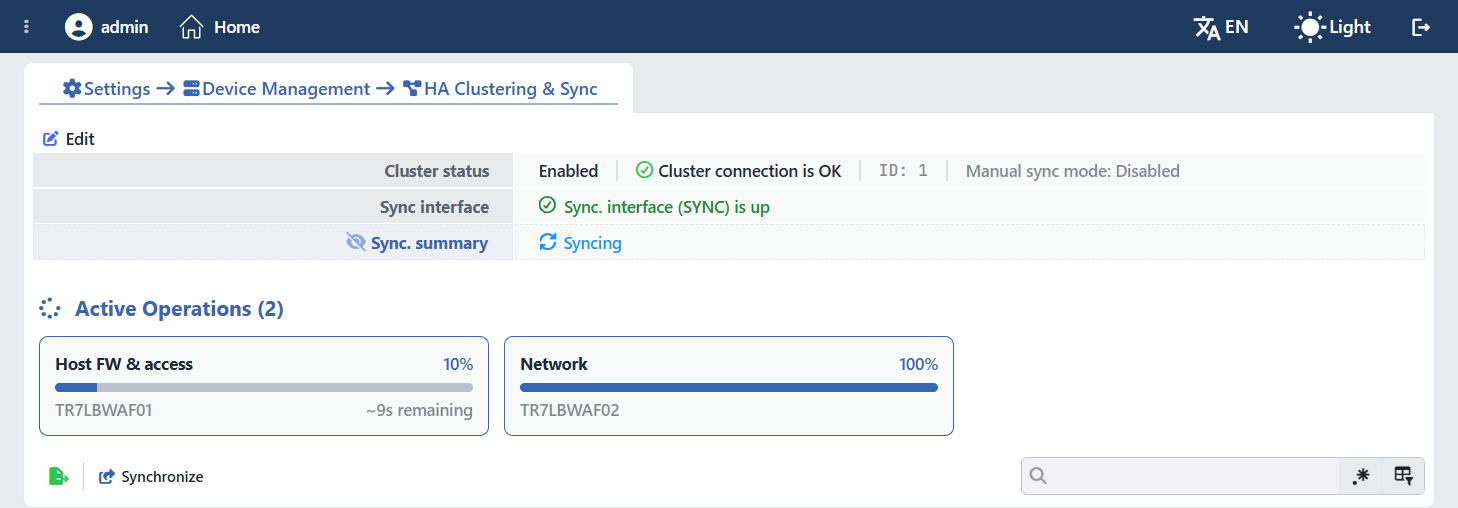
Task: Click the 'Active Operations (2)' heading
Action: pyautogui.click(x=179, y=309)
